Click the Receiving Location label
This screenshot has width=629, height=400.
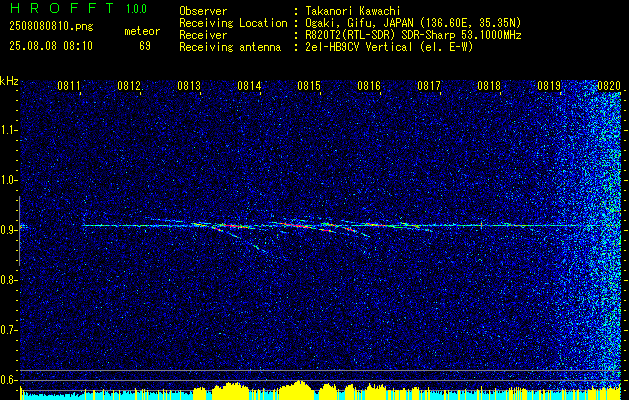(233, 23)
